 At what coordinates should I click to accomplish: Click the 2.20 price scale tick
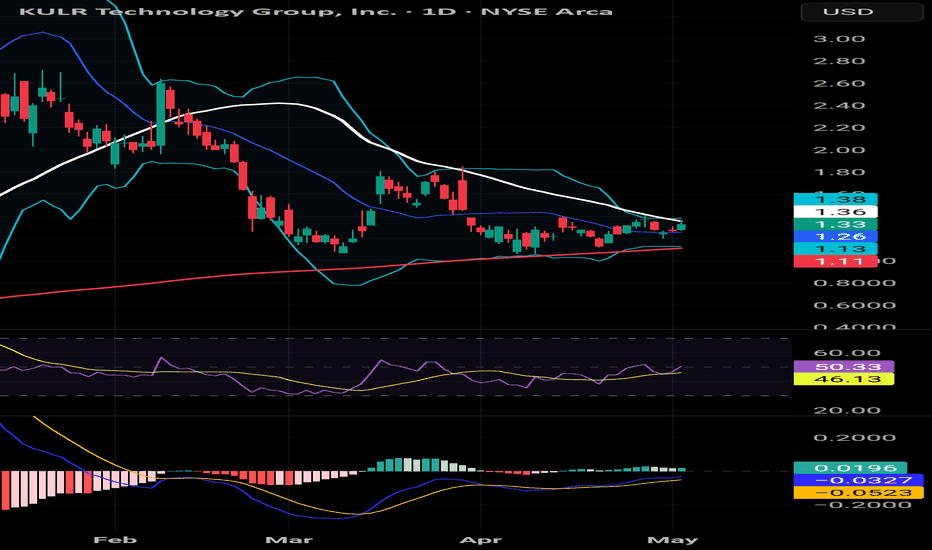(x=839, y=128)
